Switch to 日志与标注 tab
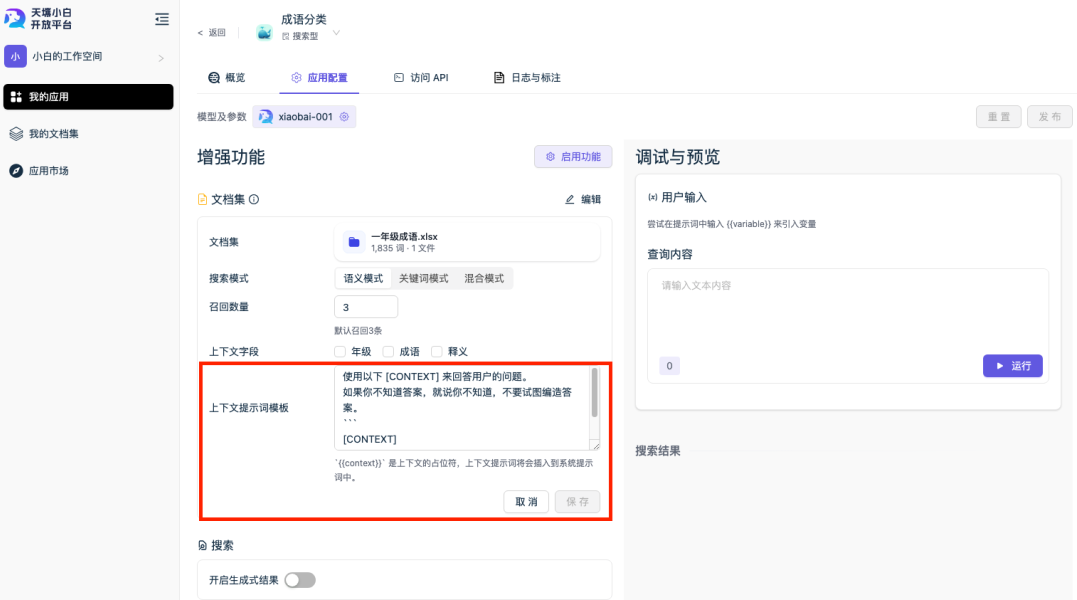1077x600 pixels. [528, 78]
